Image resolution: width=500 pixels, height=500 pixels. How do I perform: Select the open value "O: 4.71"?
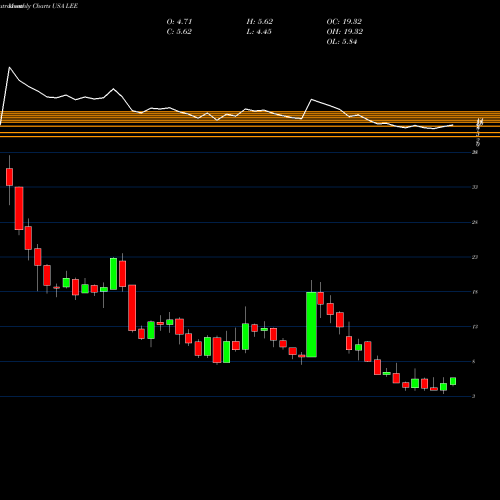[179, 22]
